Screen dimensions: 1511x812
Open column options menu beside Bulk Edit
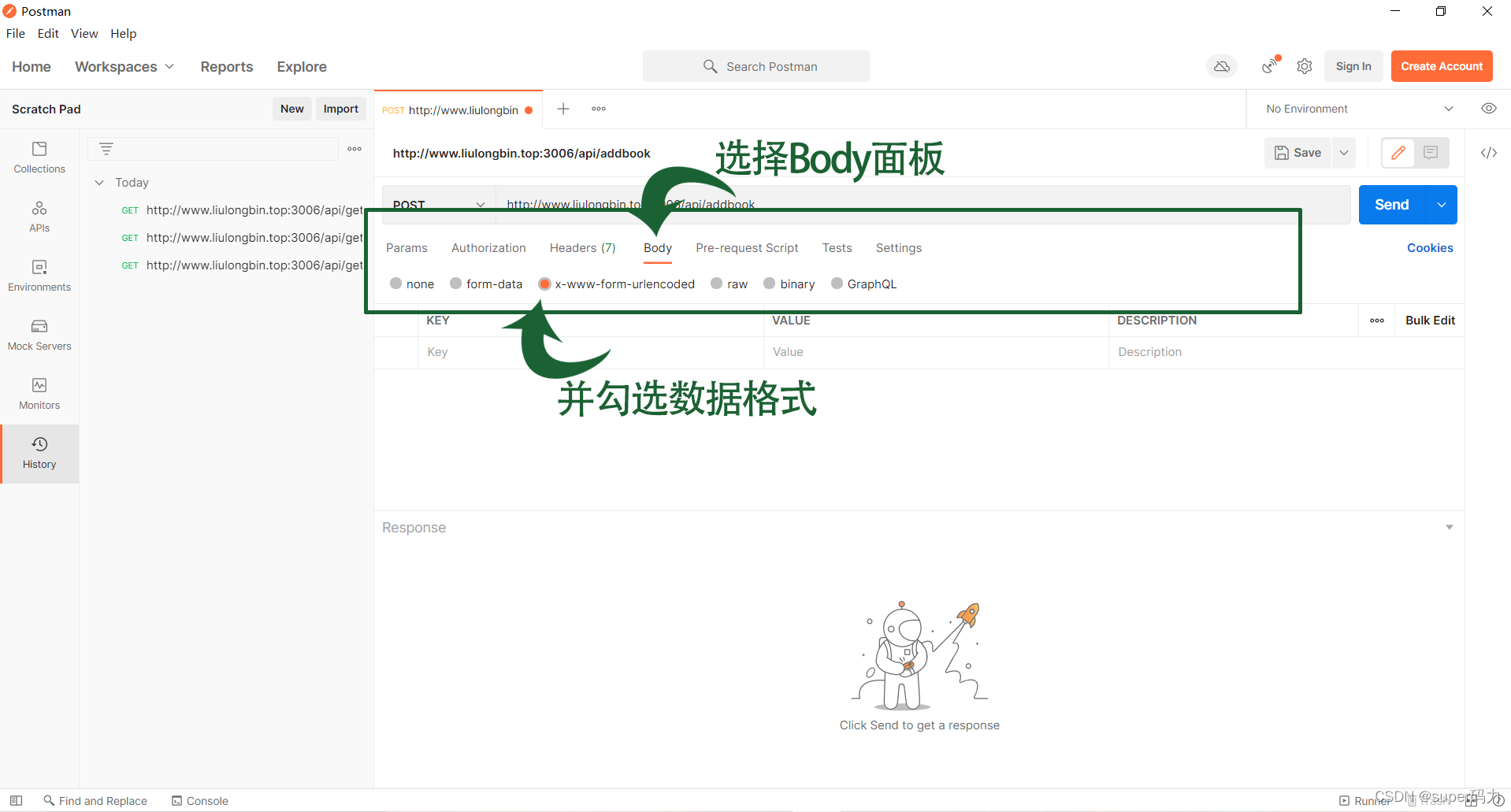point(1377,321)
